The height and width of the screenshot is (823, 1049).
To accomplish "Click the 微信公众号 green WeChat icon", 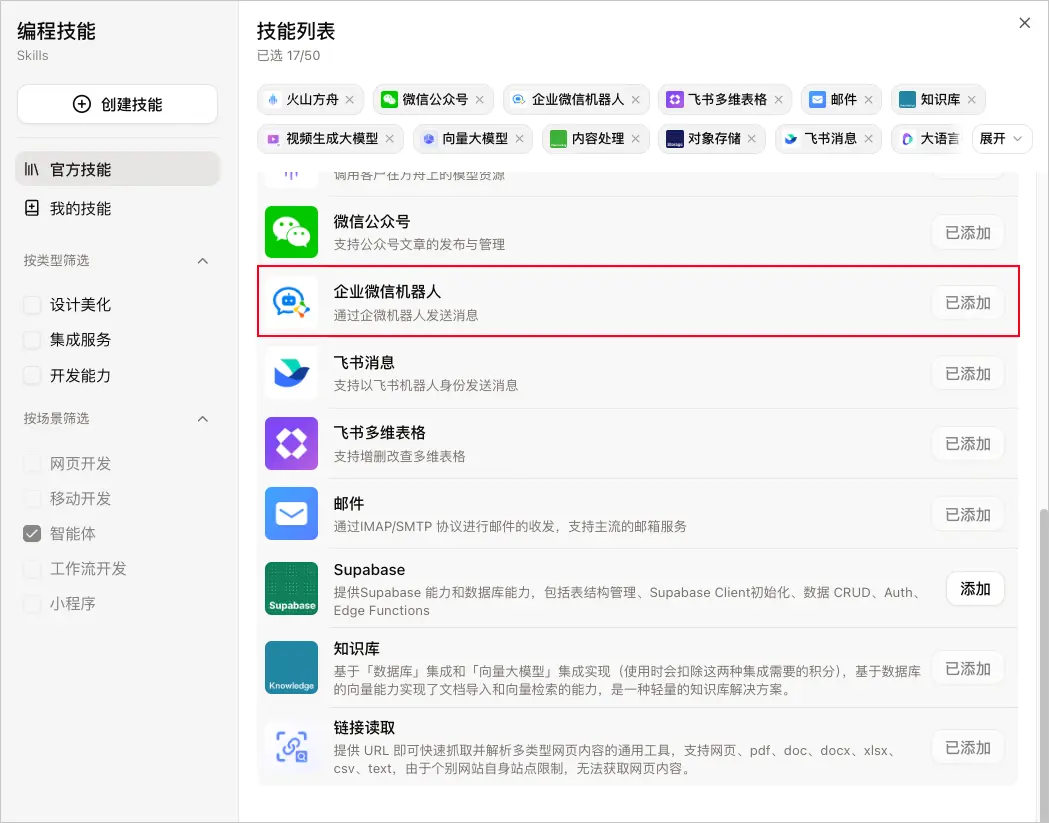I will [291, 232].
